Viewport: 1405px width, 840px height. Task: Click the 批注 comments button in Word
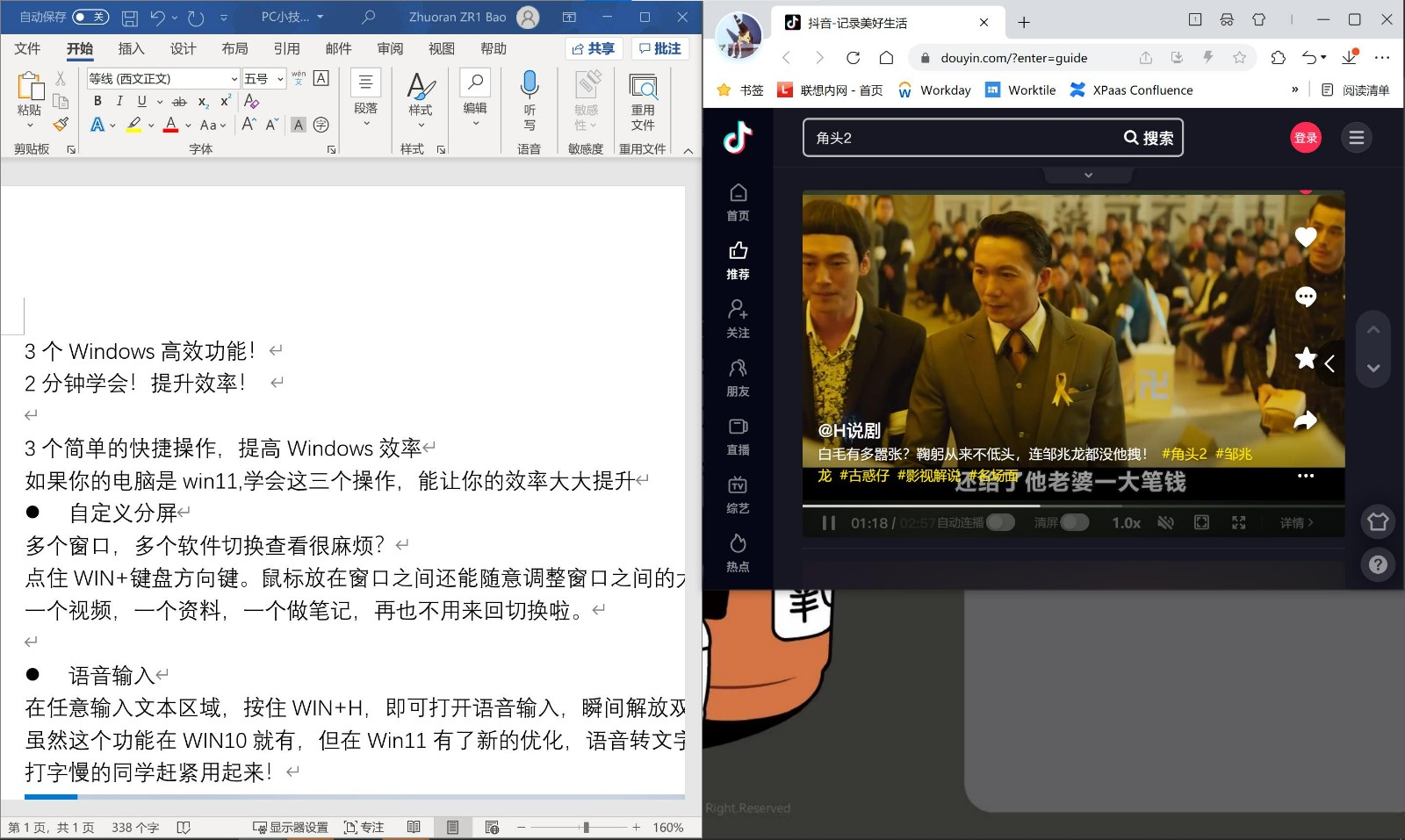pyautogui.click(x=659, y=48)
